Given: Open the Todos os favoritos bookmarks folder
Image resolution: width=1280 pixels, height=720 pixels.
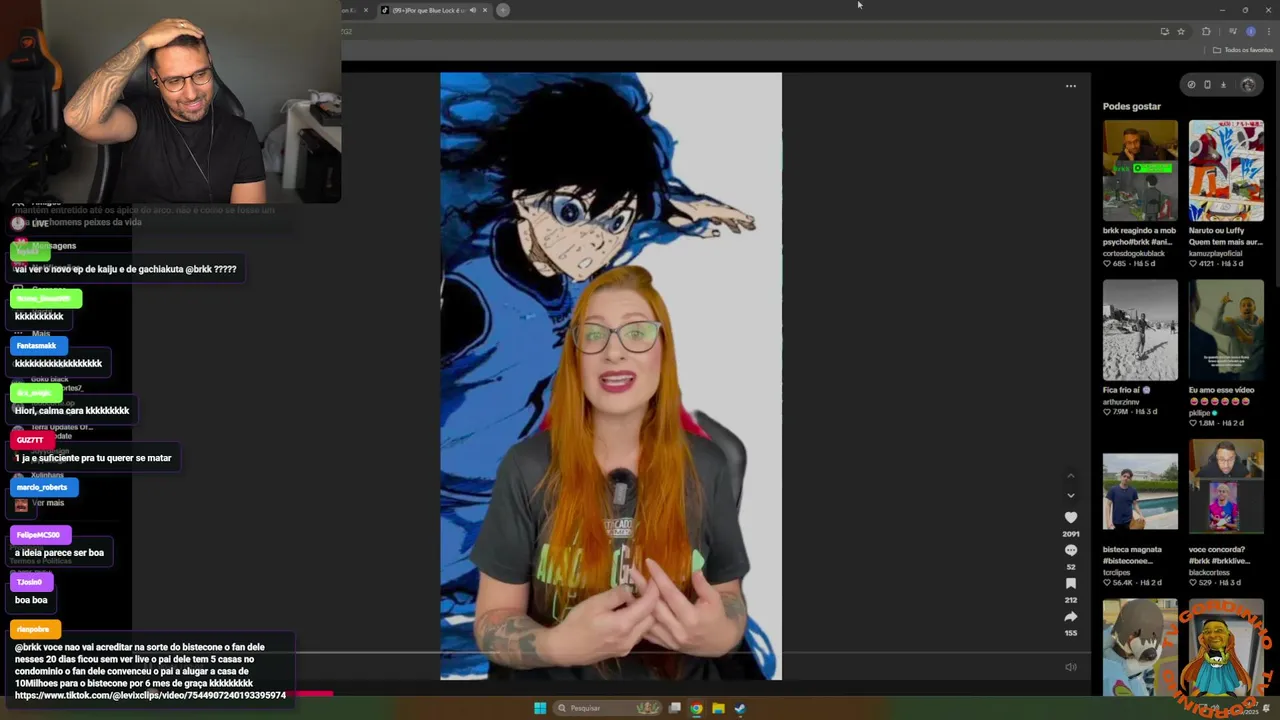Looking at the screenshot, I should [x=1243, y=50].
